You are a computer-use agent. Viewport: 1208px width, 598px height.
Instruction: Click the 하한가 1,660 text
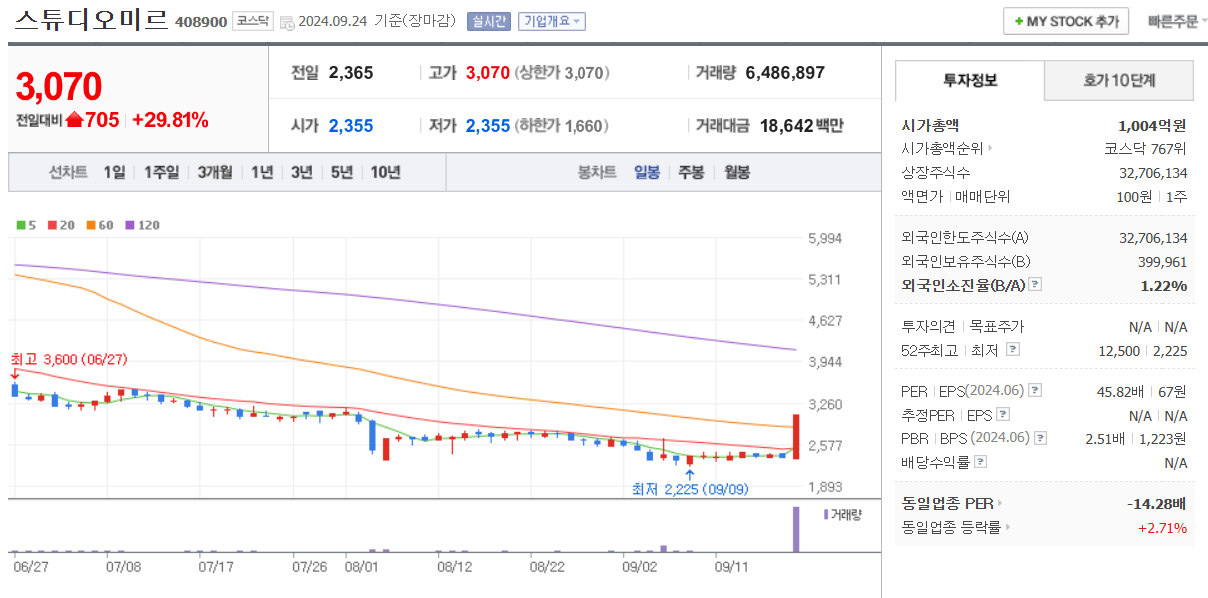pos(562,126)
